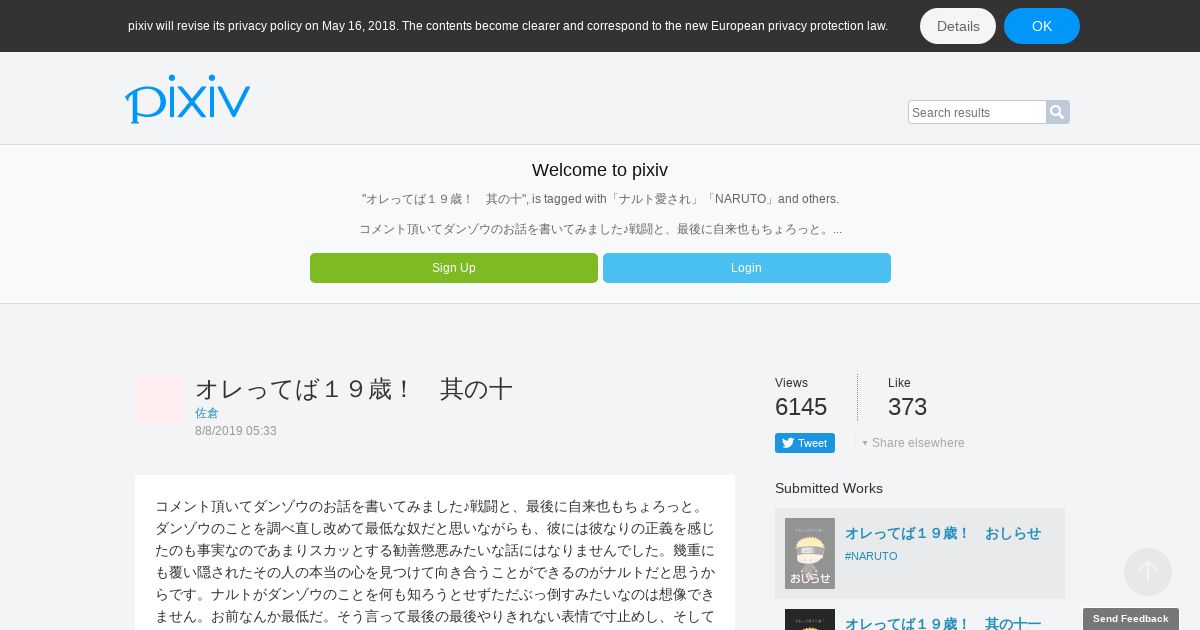The width and height of the screenshot is (1200, 630).
Task: Click the Send Feedback button
Action: coord(1131,619)
